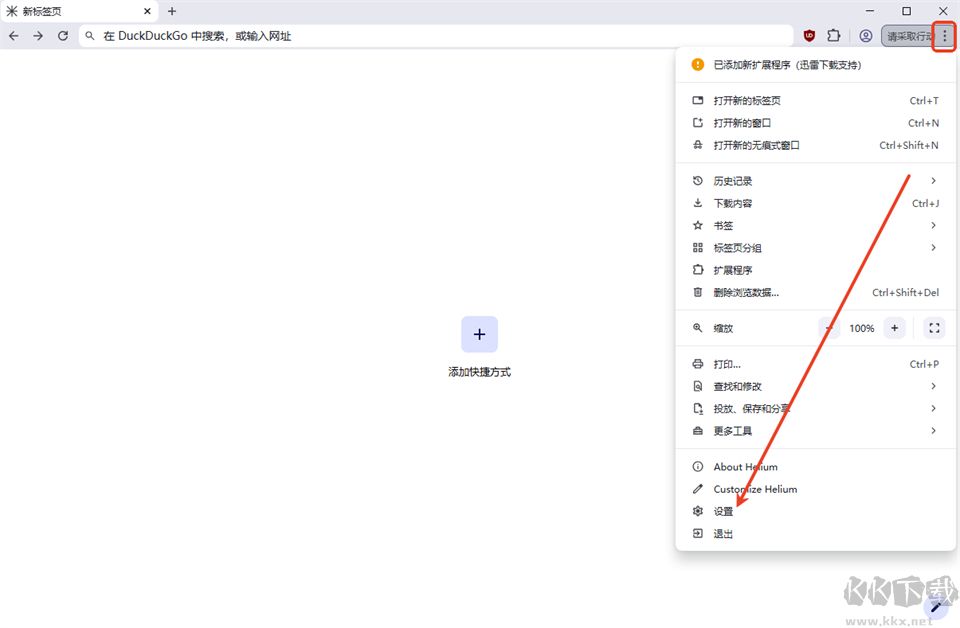This screenshot has width=960, height=628.
Task: Open a new tab with plus button
Action: click(172, 11)
